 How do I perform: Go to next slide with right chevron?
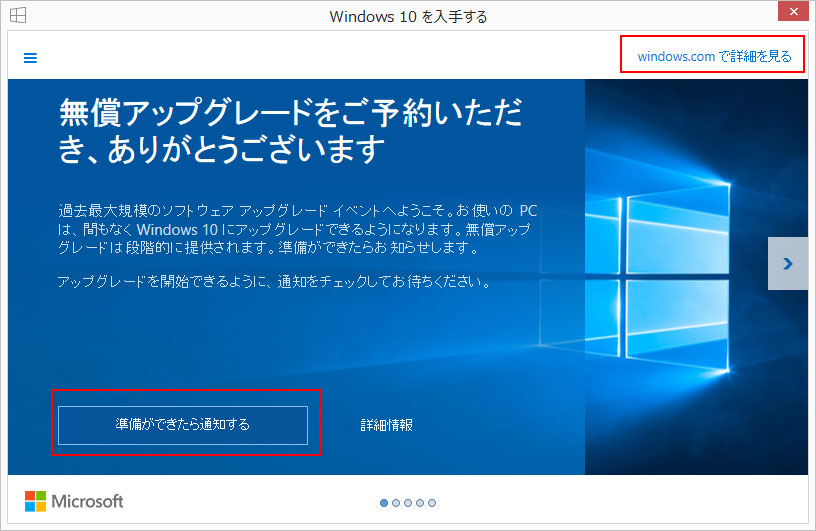(x=788, y=264)
